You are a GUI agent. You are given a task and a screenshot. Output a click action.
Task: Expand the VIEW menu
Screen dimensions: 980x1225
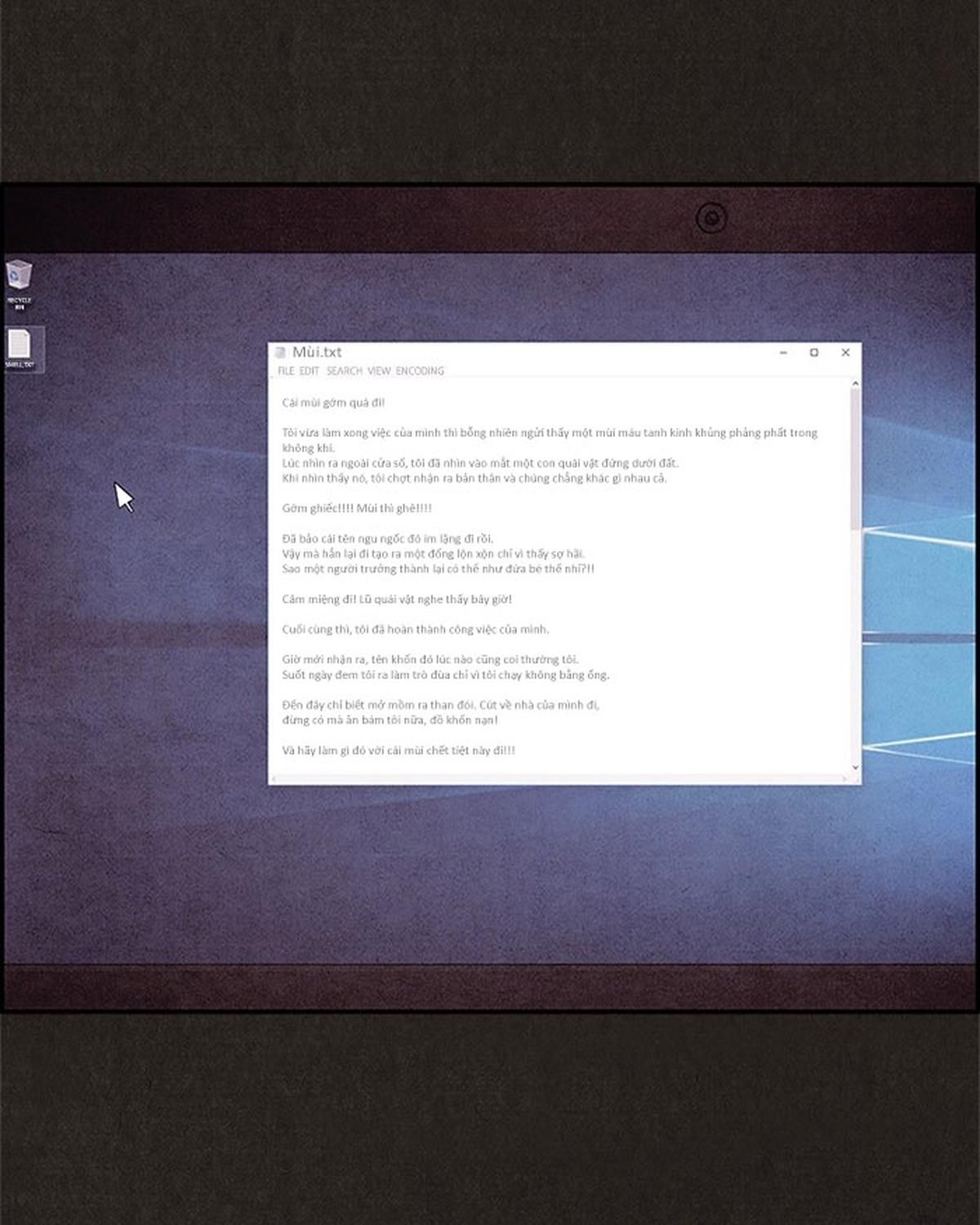(x=379, y=371)
